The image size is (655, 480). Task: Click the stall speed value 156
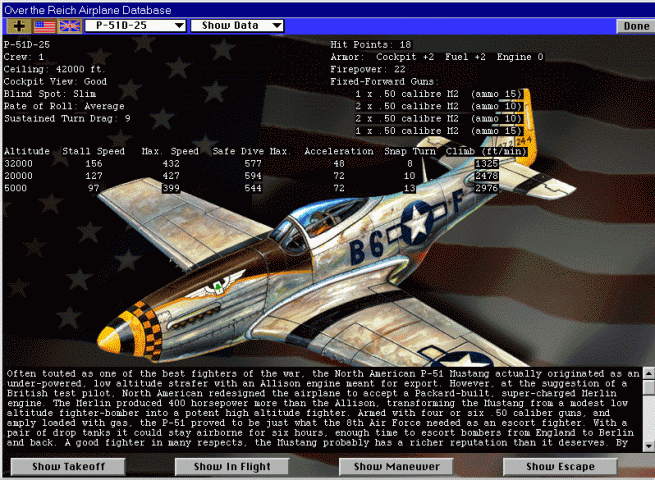point(94,164)
